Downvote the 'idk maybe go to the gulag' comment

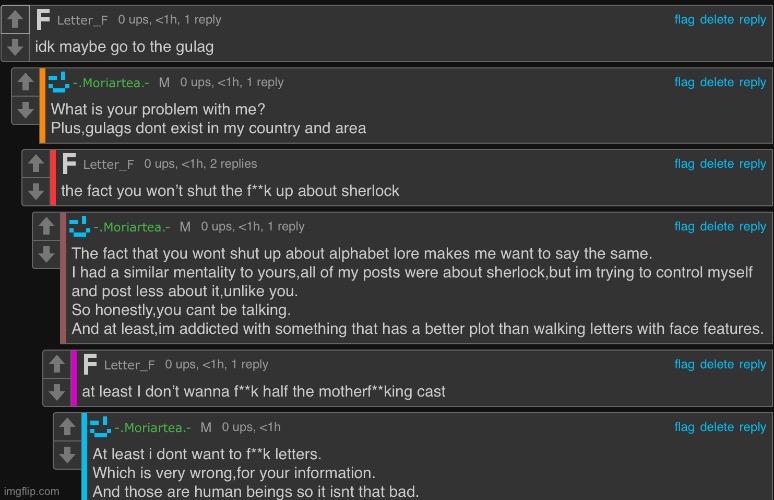15,47
